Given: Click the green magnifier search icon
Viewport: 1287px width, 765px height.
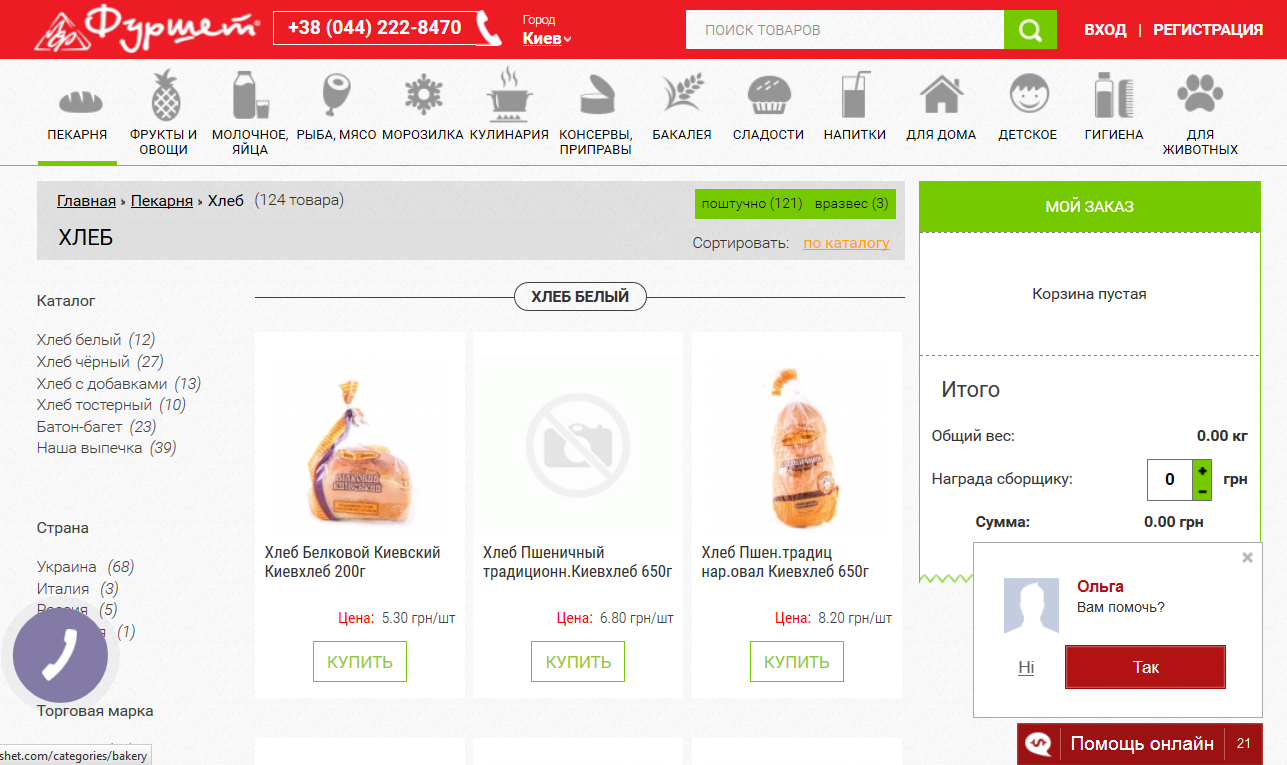Looking at the screenshot, I should click(1030, 30).
